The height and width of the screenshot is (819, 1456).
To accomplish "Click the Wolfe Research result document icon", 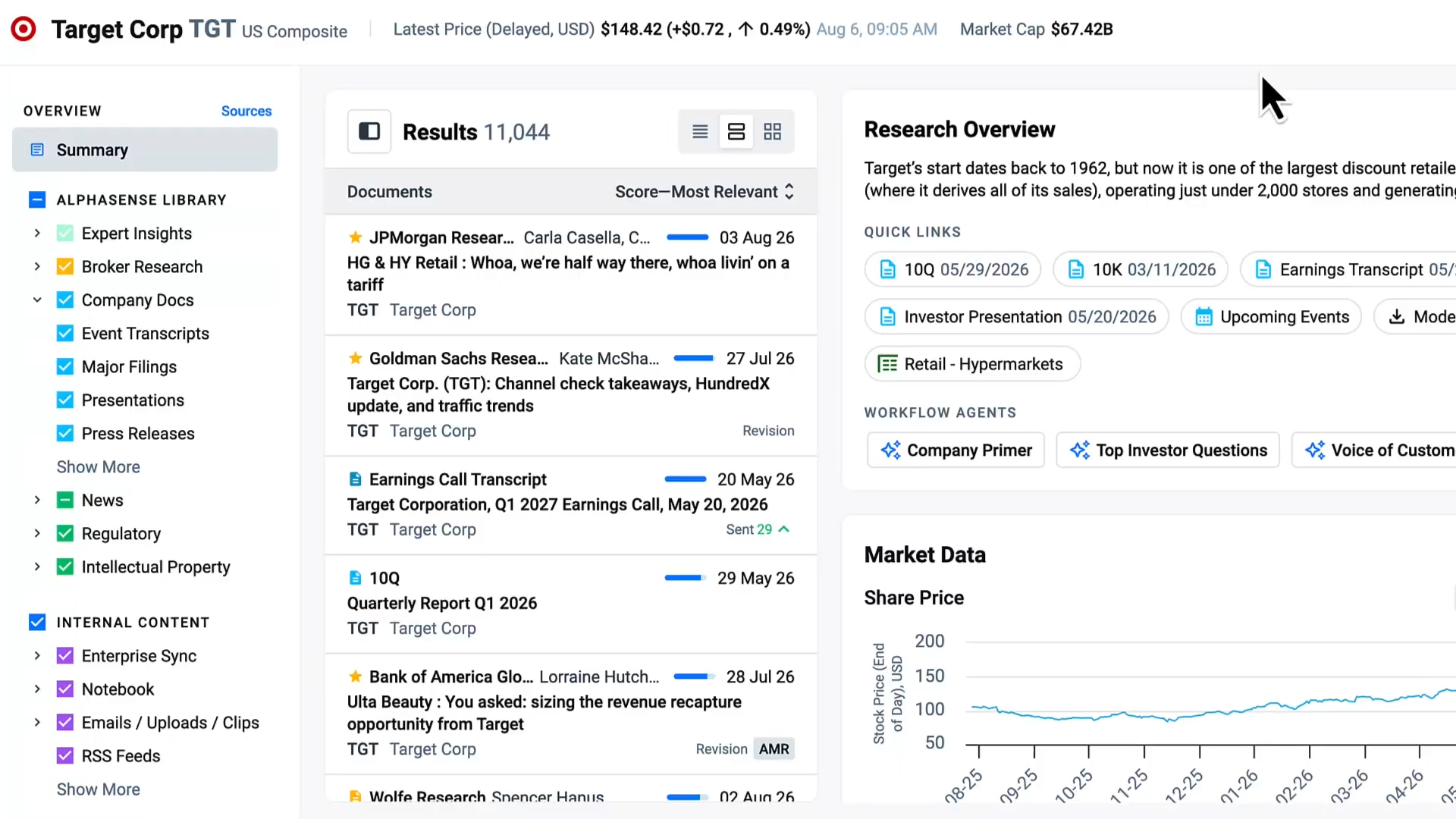I will [x=355, y=796].
